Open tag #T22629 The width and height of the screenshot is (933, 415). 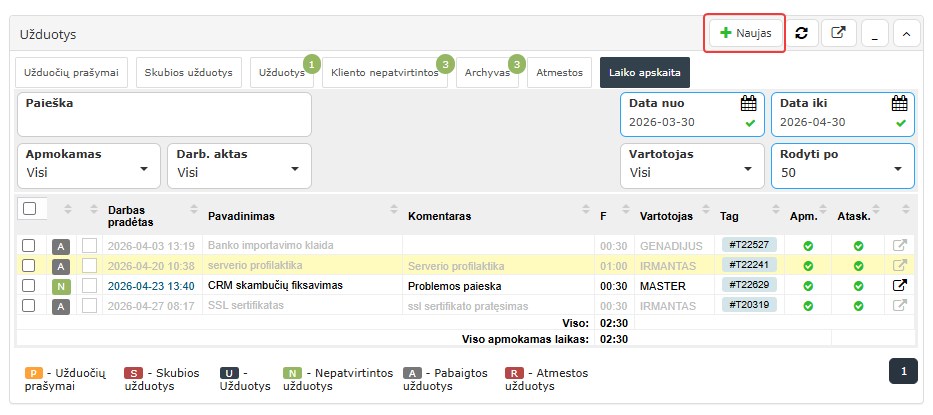749,285
